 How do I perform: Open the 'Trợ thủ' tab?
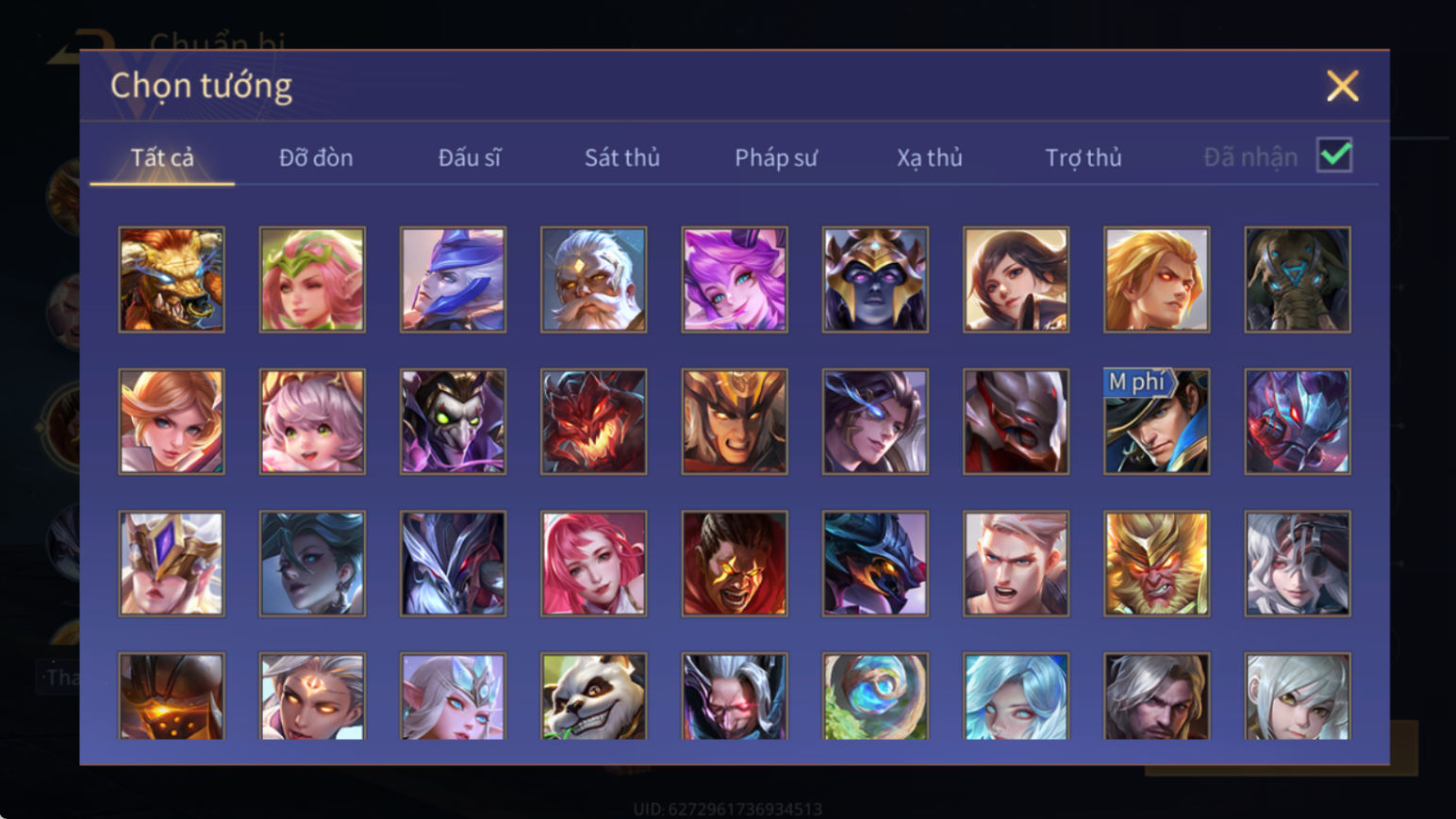coord(1084,157)
